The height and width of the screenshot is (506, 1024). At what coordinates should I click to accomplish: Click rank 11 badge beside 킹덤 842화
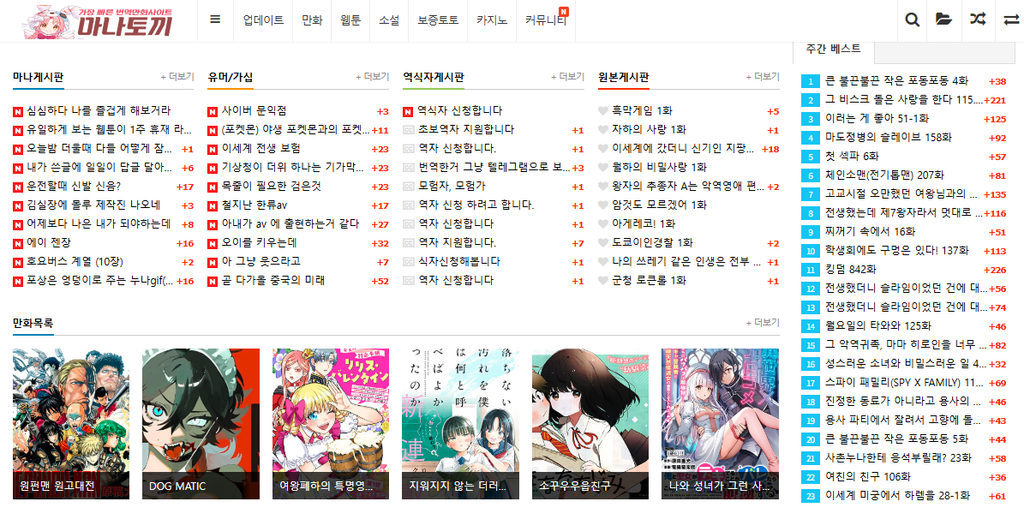point(810,269)
